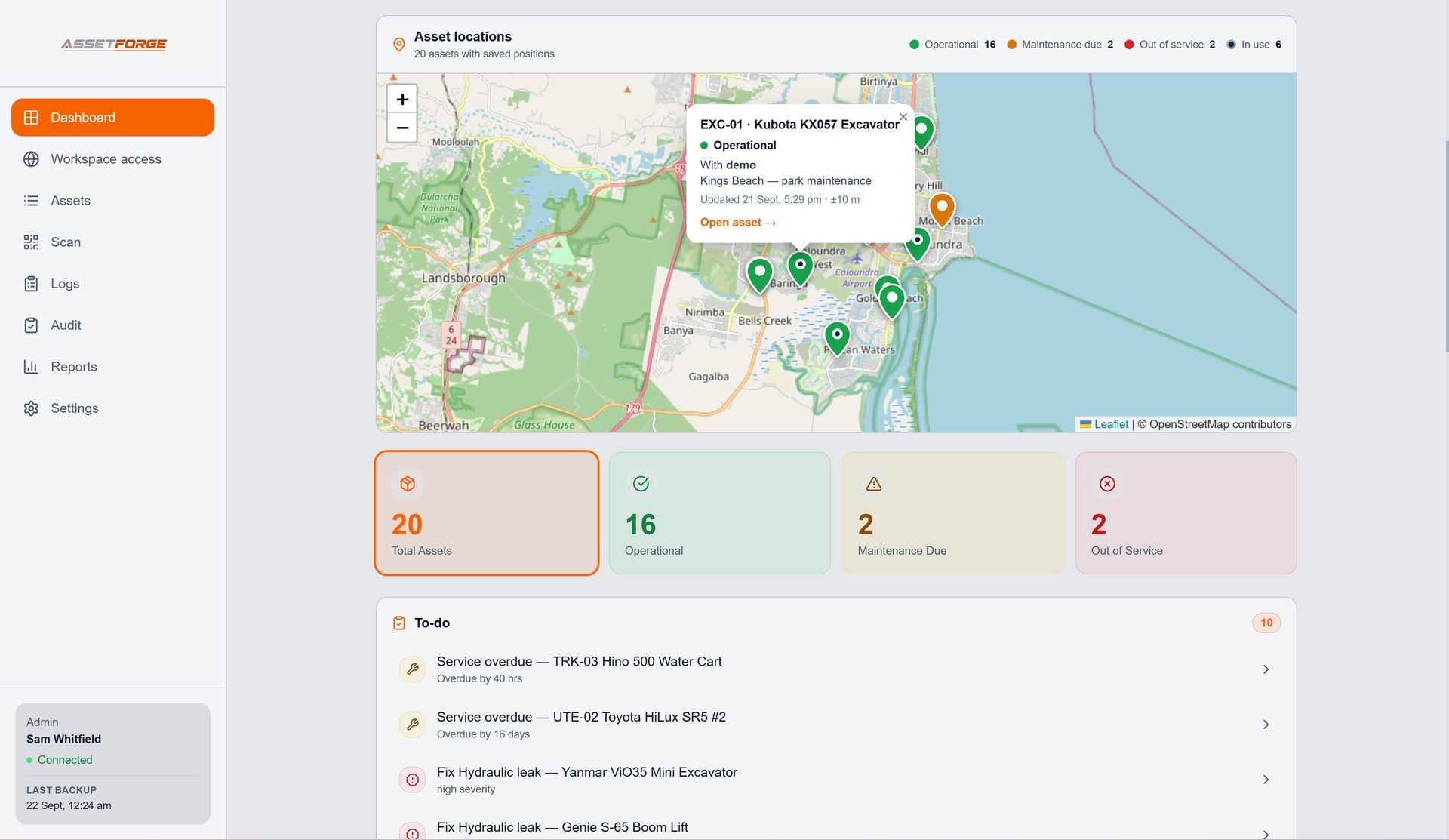Image resolution: width=1449 pixels, height=840 pixels.
Task: Click the To-do count badge 10
Action: pyautogui.click(x=1266, y=623)
